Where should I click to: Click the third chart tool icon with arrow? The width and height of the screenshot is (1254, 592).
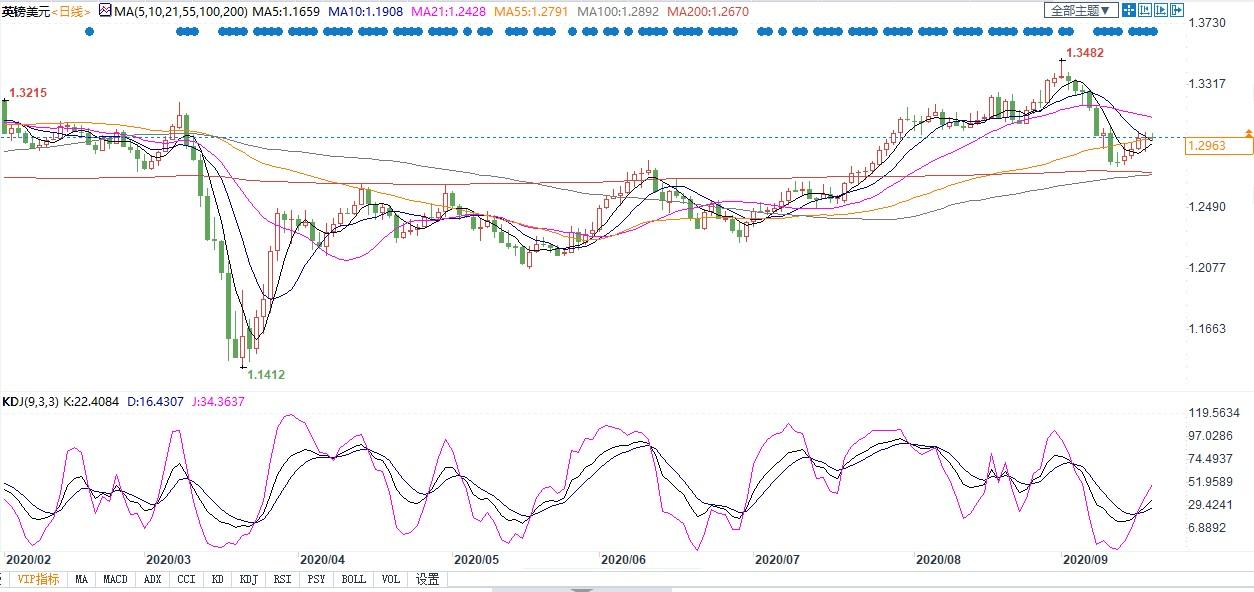click(1161, 10)
